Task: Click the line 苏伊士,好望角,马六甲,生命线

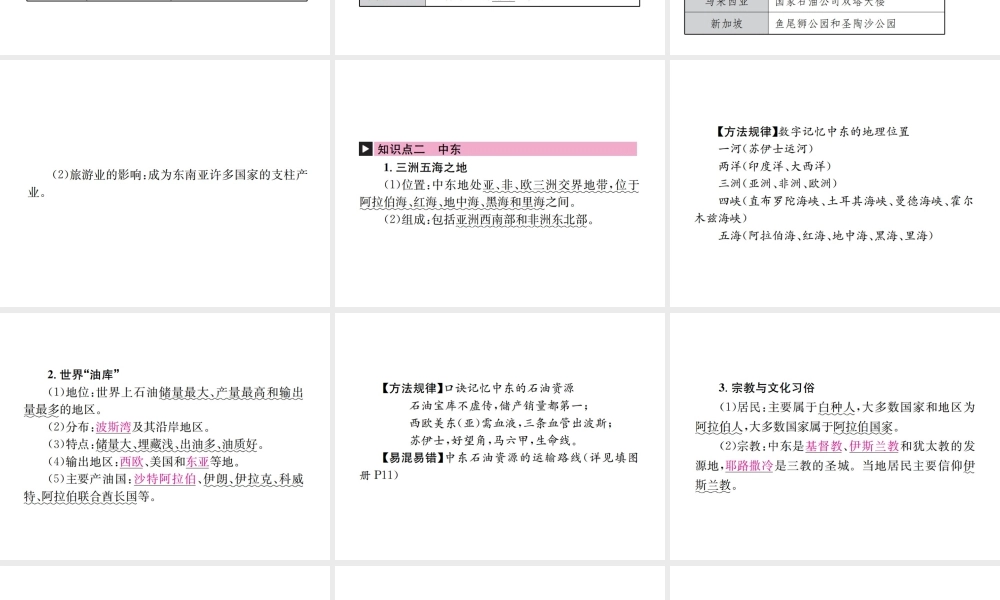Action: (x=494, y=441)
